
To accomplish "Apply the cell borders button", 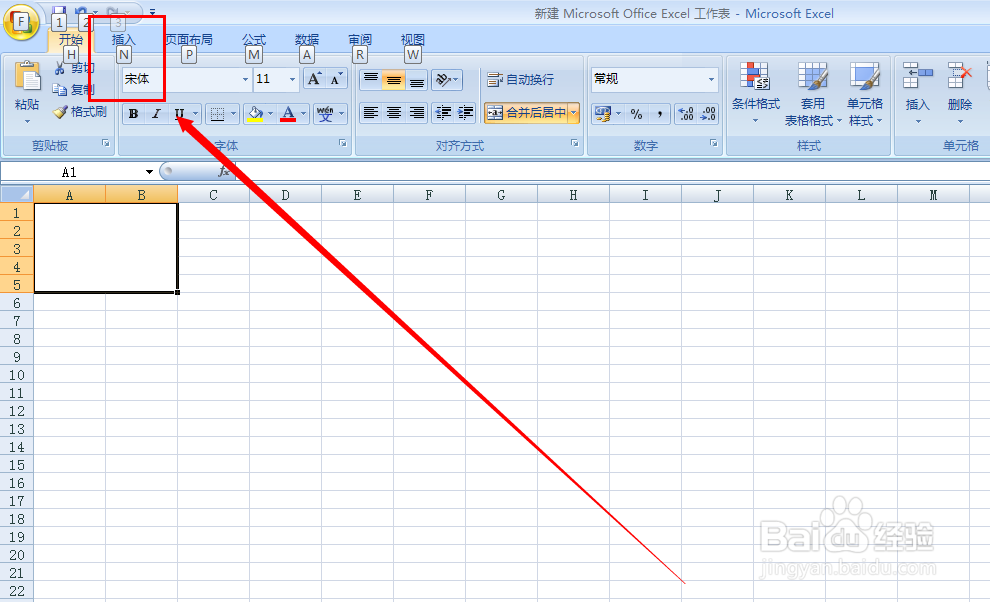I will [217, 114].
